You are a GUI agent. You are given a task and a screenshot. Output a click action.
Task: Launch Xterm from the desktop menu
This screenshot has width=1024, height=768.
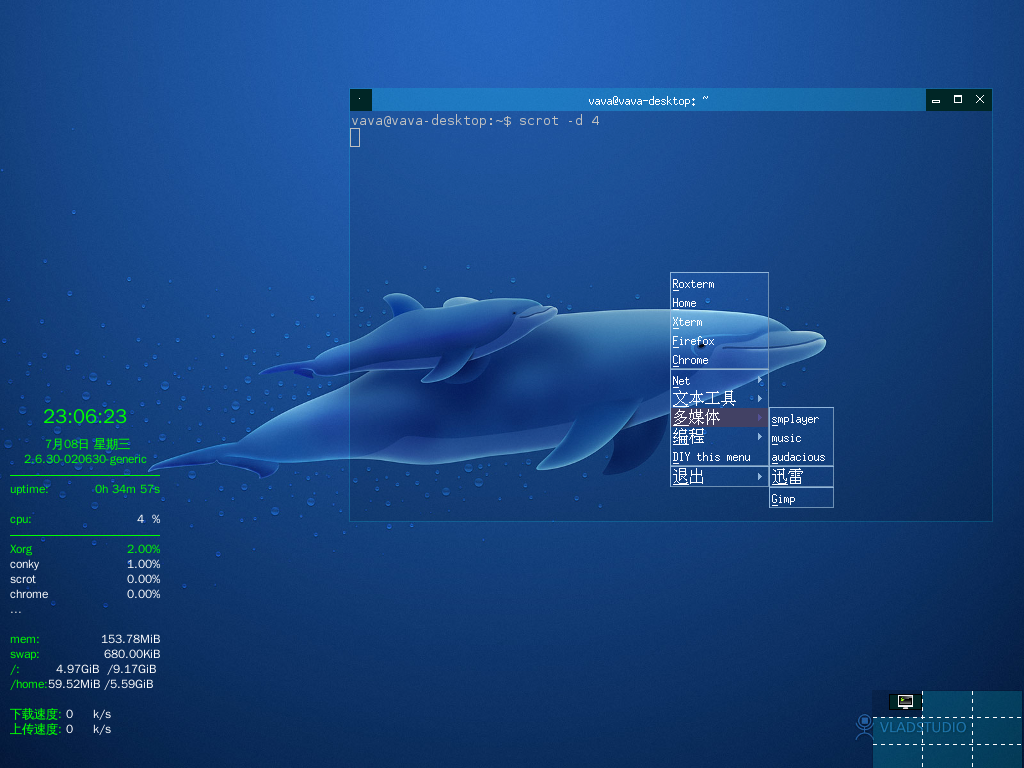[719, 322]
